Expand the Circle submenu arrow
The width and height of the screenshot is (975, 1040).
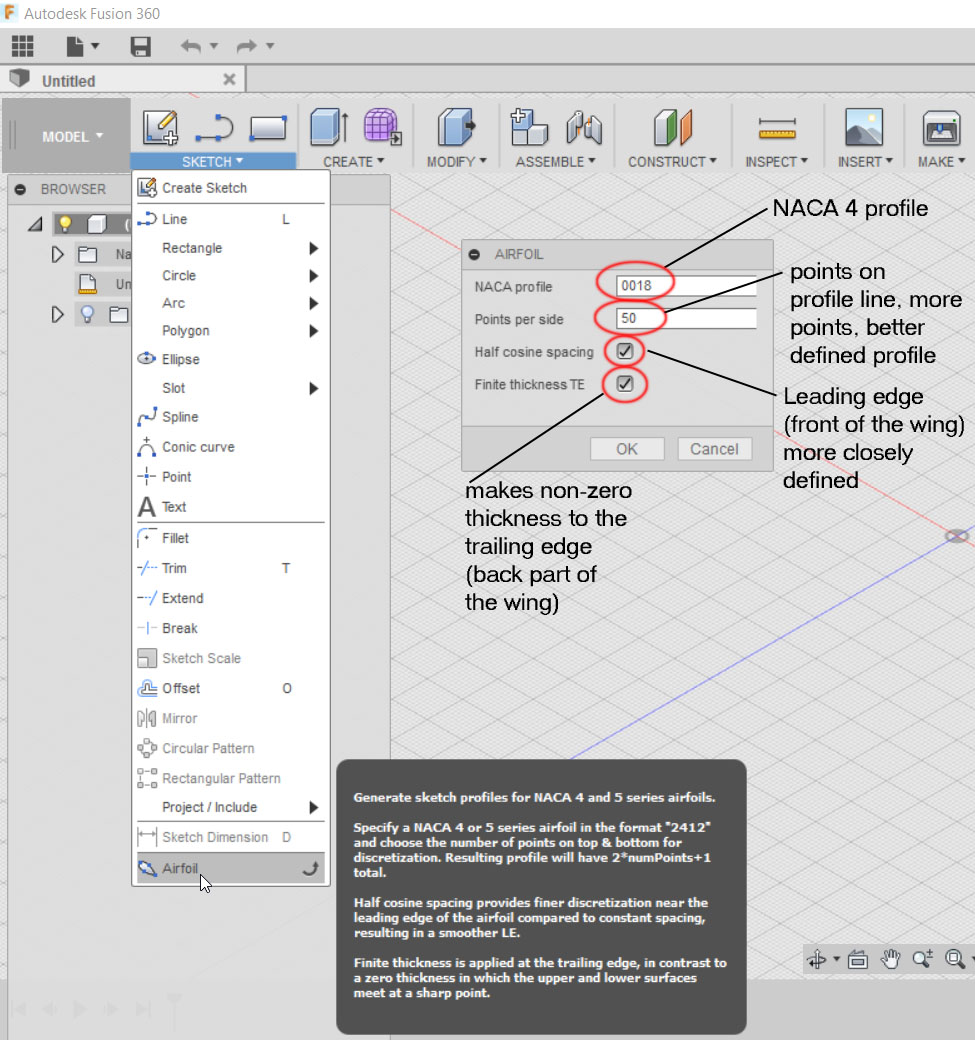[314, 276]
